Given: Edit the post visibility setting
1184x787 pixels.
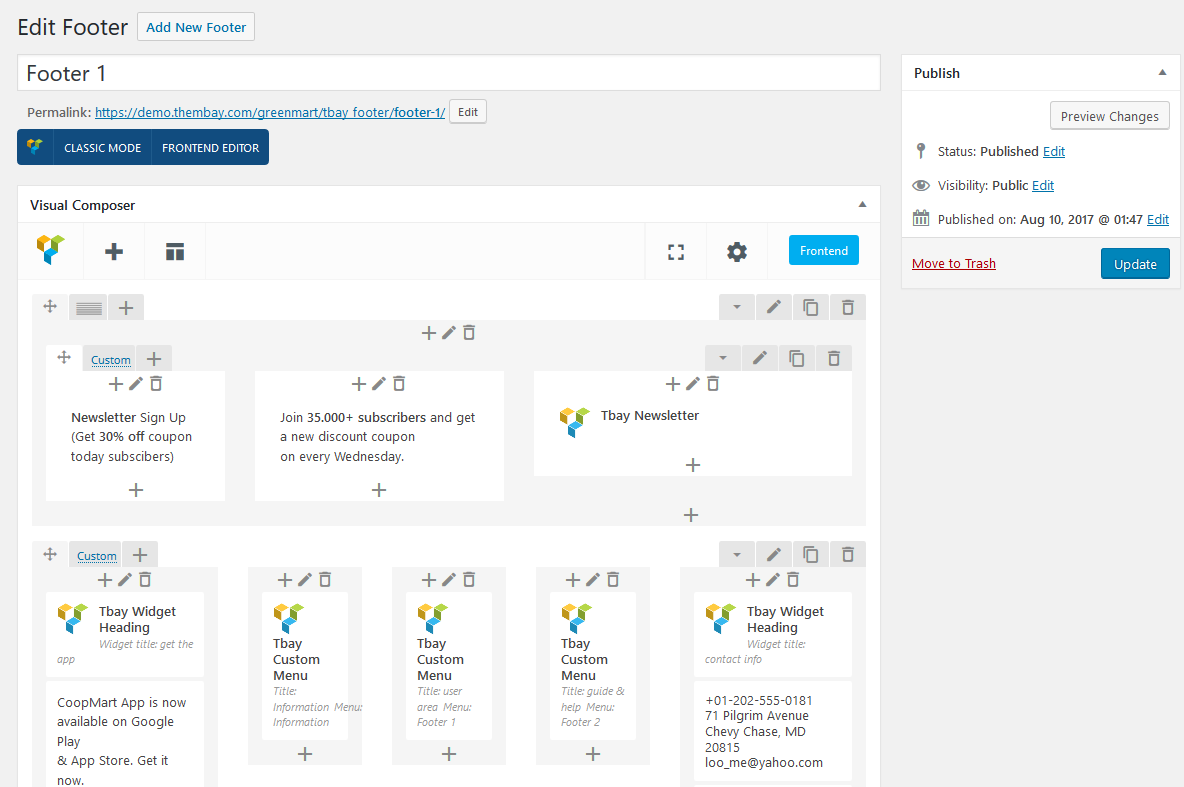Looking at the screenshot, I should [1043, 185].
